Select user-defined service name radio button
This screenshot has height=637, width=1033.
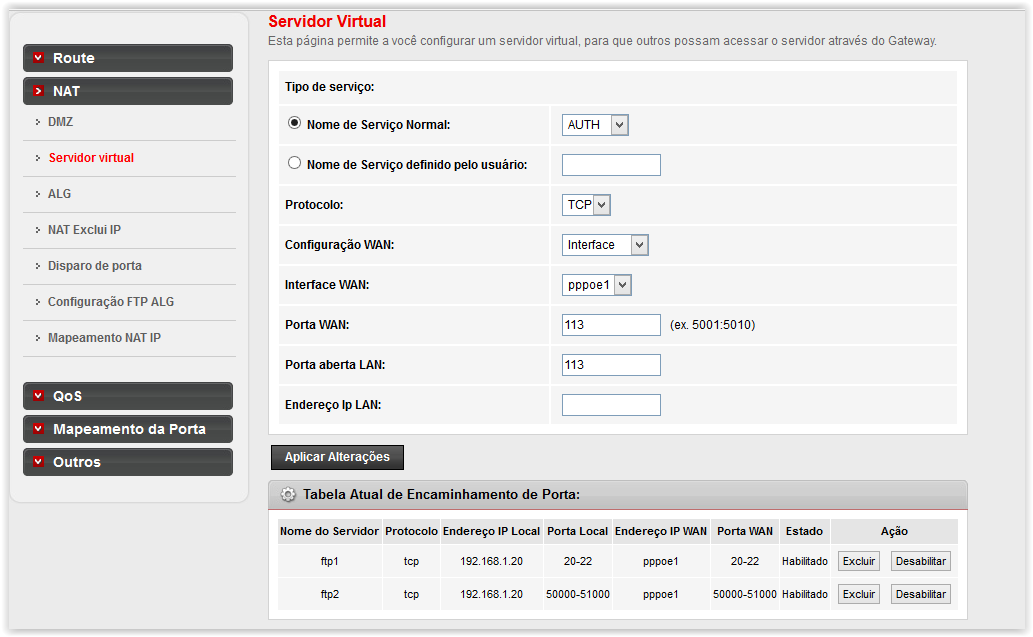click(294, 163)
